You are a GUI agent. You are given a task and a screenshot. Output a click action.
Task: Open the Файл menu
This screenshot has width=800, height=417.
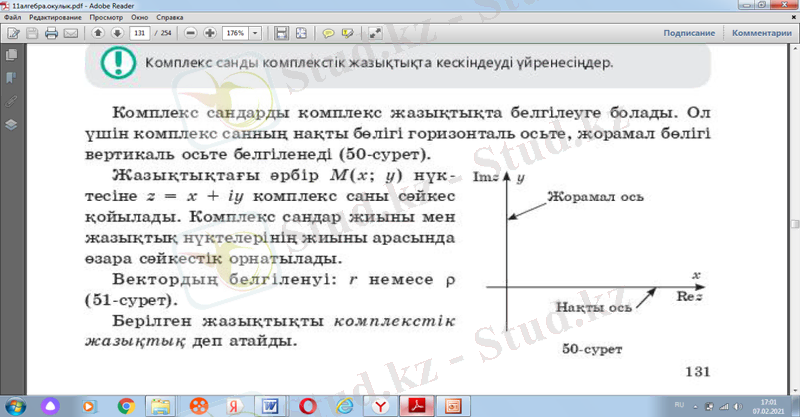click(x=13, y=18)
